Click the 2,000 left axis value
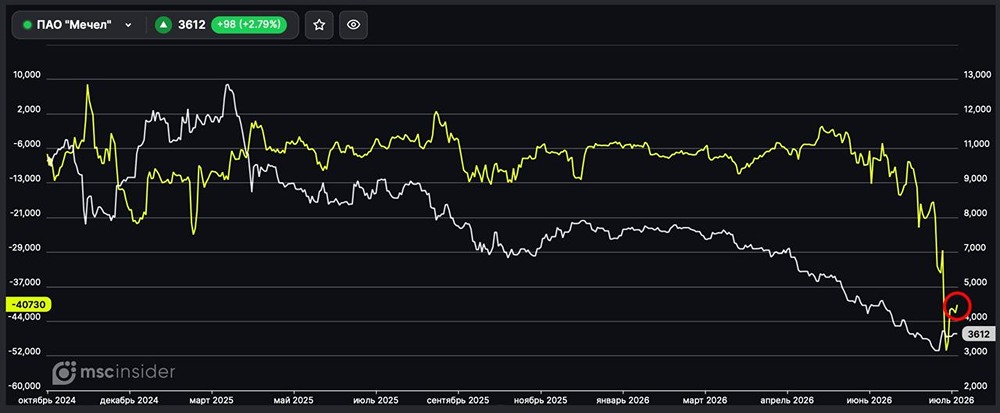 [x=28, y=110]
